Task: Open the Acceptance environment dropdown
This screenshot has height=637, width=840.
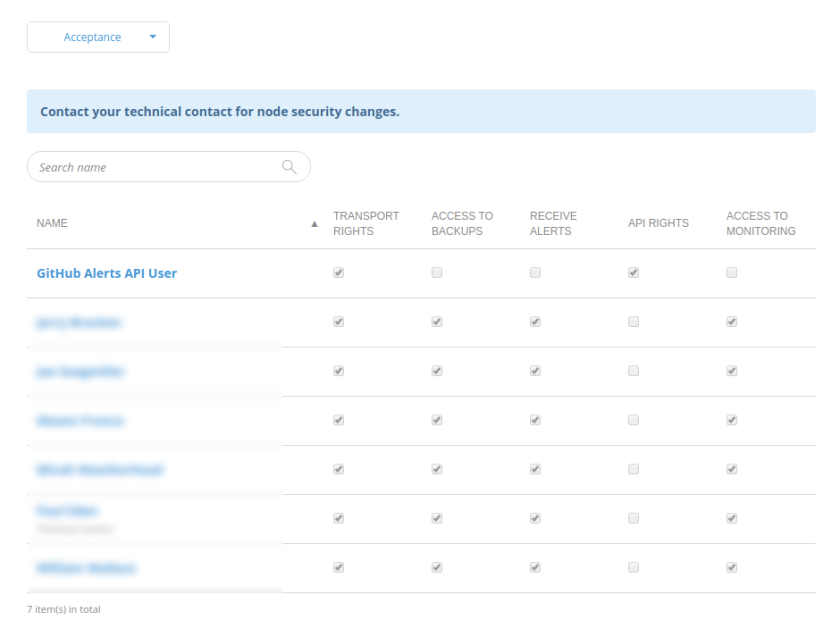Action: click(x=98, y=37)
